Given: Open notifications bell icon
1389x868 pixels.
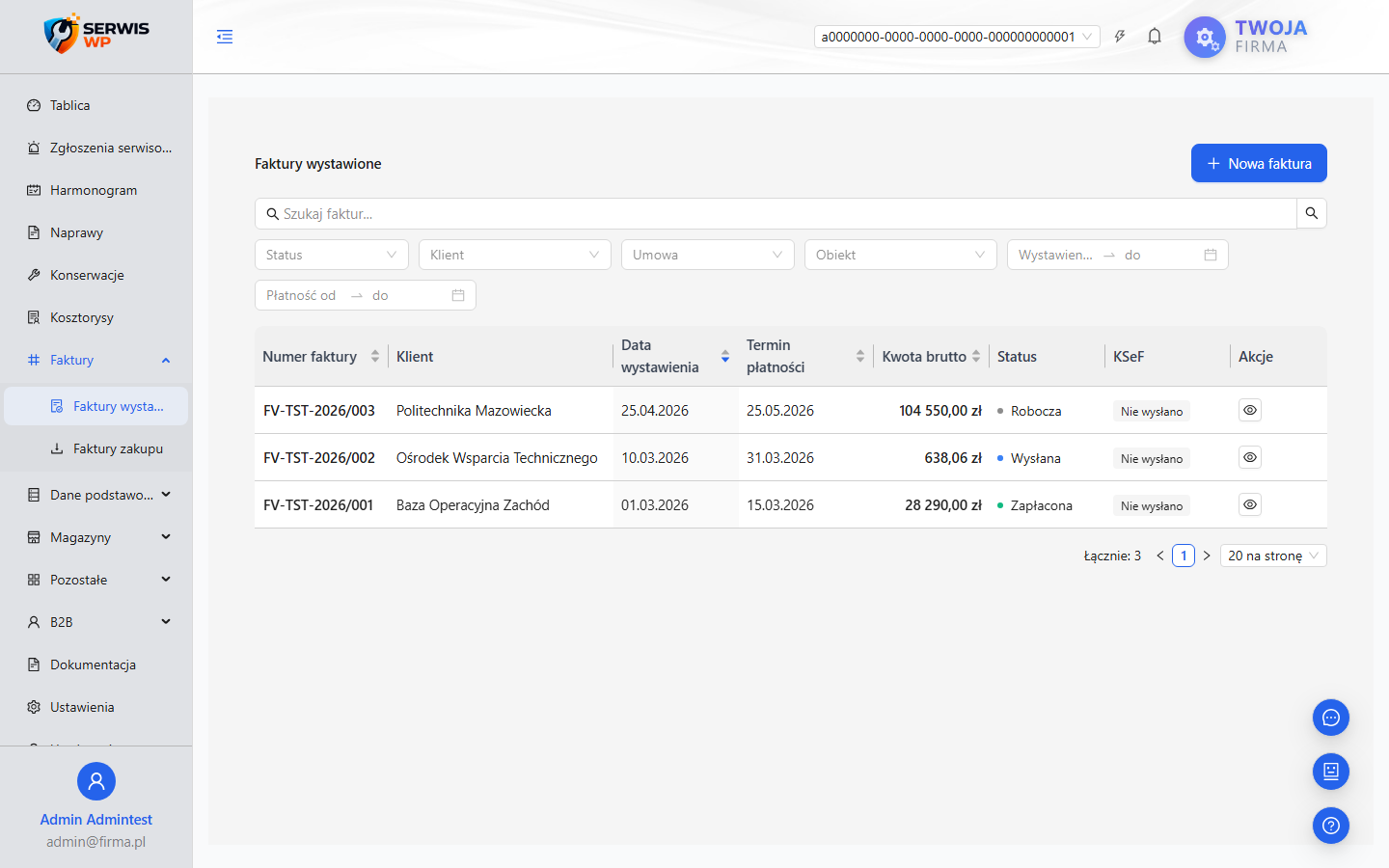Looking at the screenshot, I should tap(1155, 37).
